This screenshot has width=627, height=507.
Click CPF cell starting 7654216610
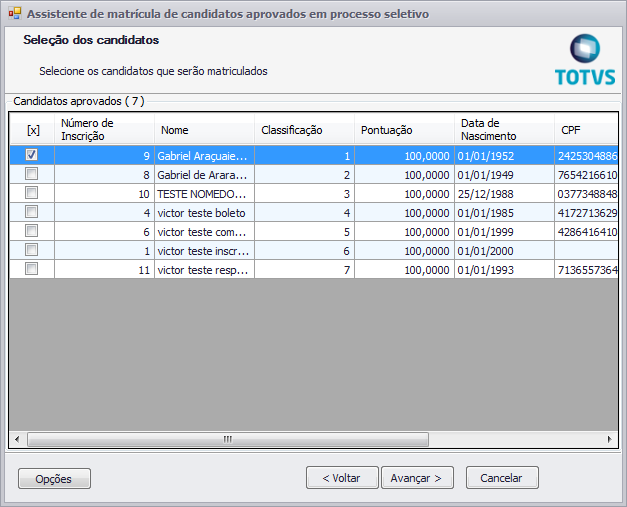[x=586, y=175]
